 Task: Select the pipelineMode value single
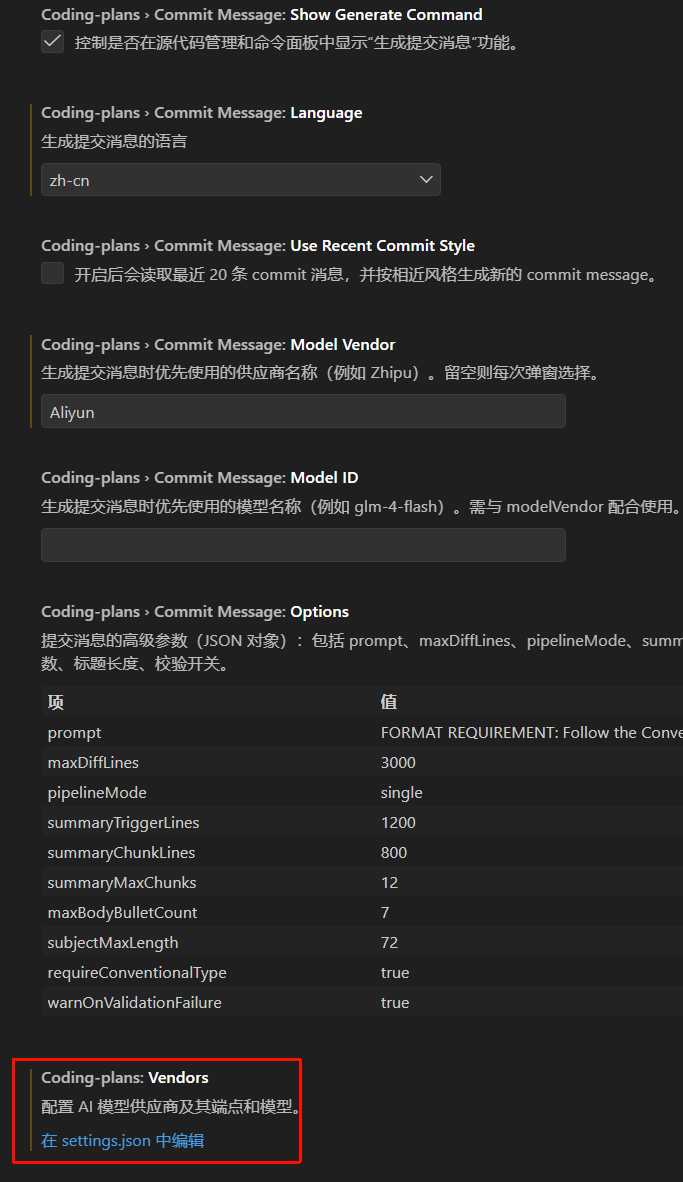coord(402,793)
